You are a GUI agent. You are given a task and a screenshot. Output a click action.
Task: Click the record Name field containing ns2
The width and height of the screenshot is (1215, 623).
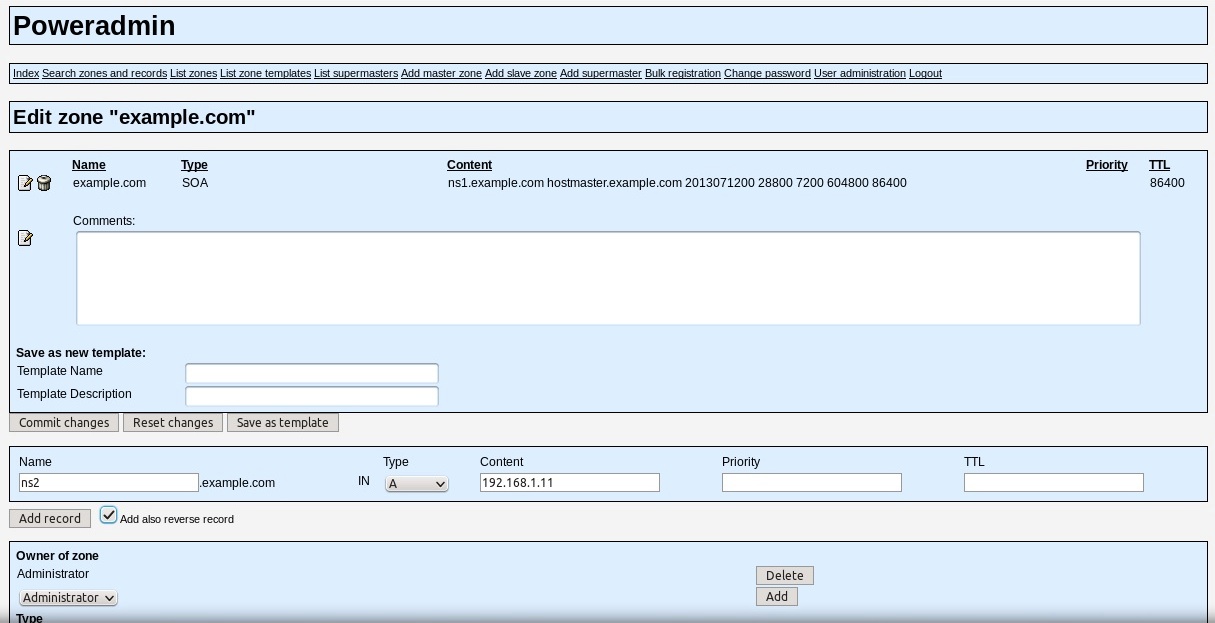pyautogui.click(x=109, y=483)
